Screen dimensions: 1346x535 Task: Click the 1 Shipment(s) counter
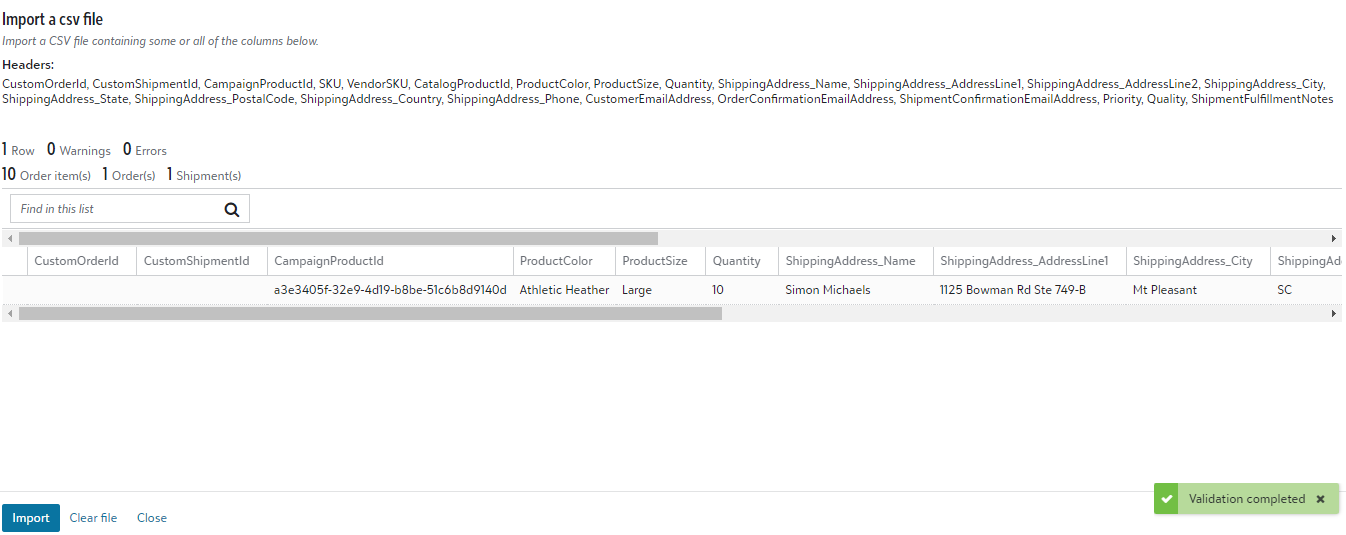[x=204, y=175]
